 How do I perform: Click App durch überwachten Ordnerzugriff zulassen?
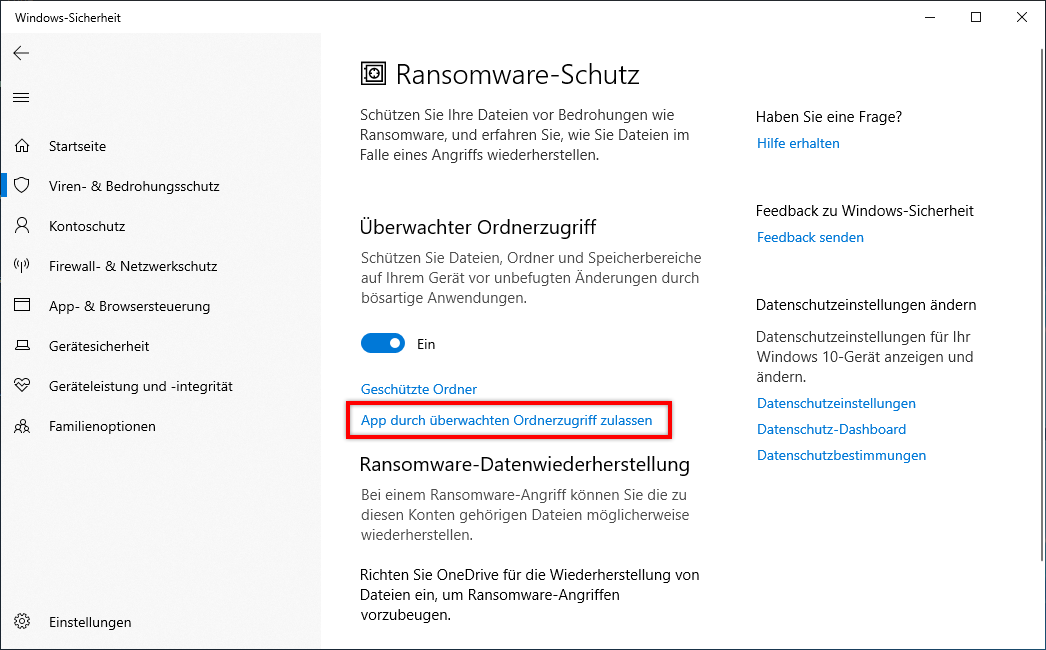click(508, 420)
